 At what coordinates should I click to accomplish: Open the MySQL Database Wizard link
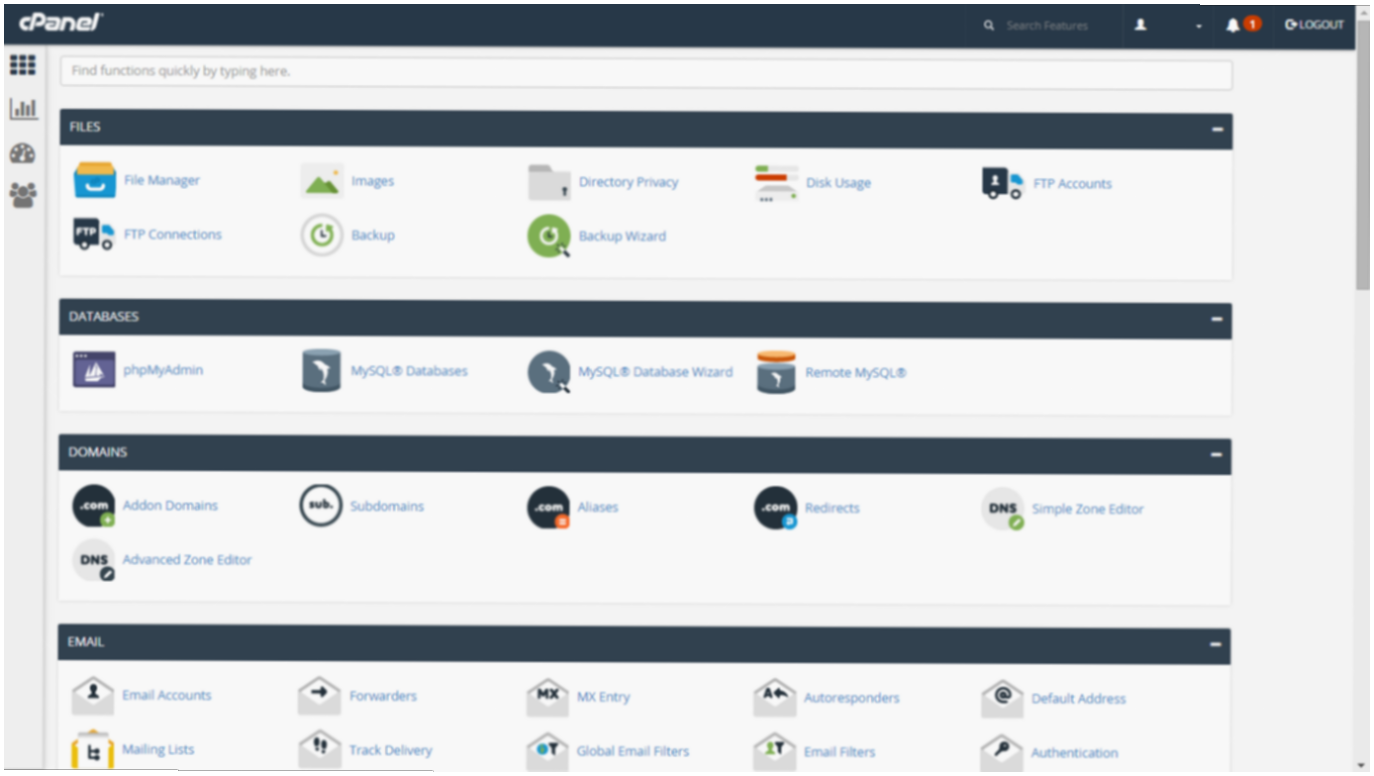coord(655,372)
